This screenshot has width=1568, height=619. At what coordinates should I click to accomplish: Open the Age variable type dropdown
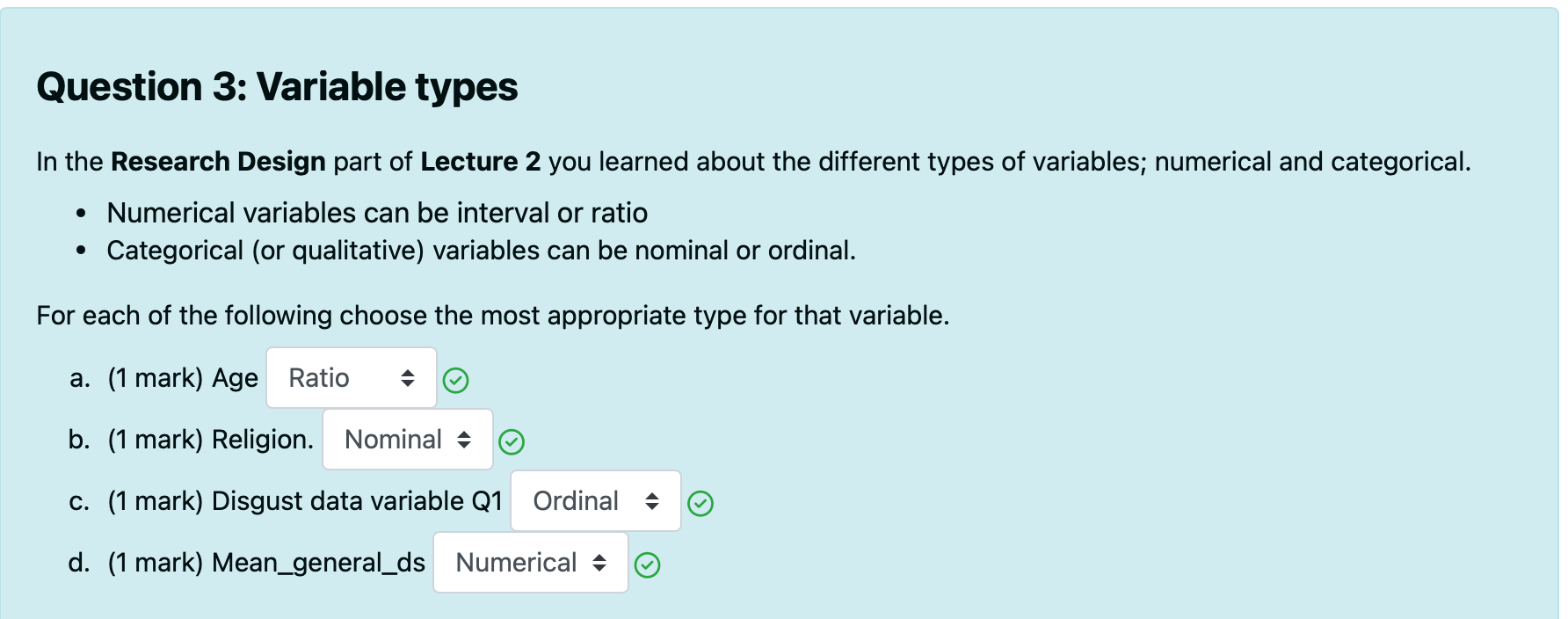351,378
